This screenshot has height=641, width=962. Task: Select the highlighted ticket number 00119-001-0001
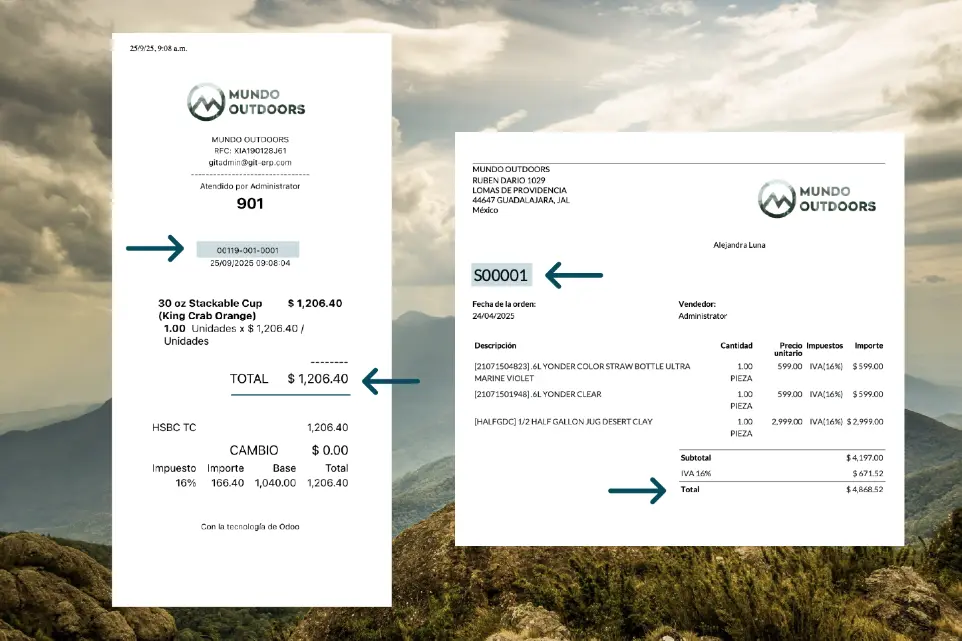(x=248, y=249)
